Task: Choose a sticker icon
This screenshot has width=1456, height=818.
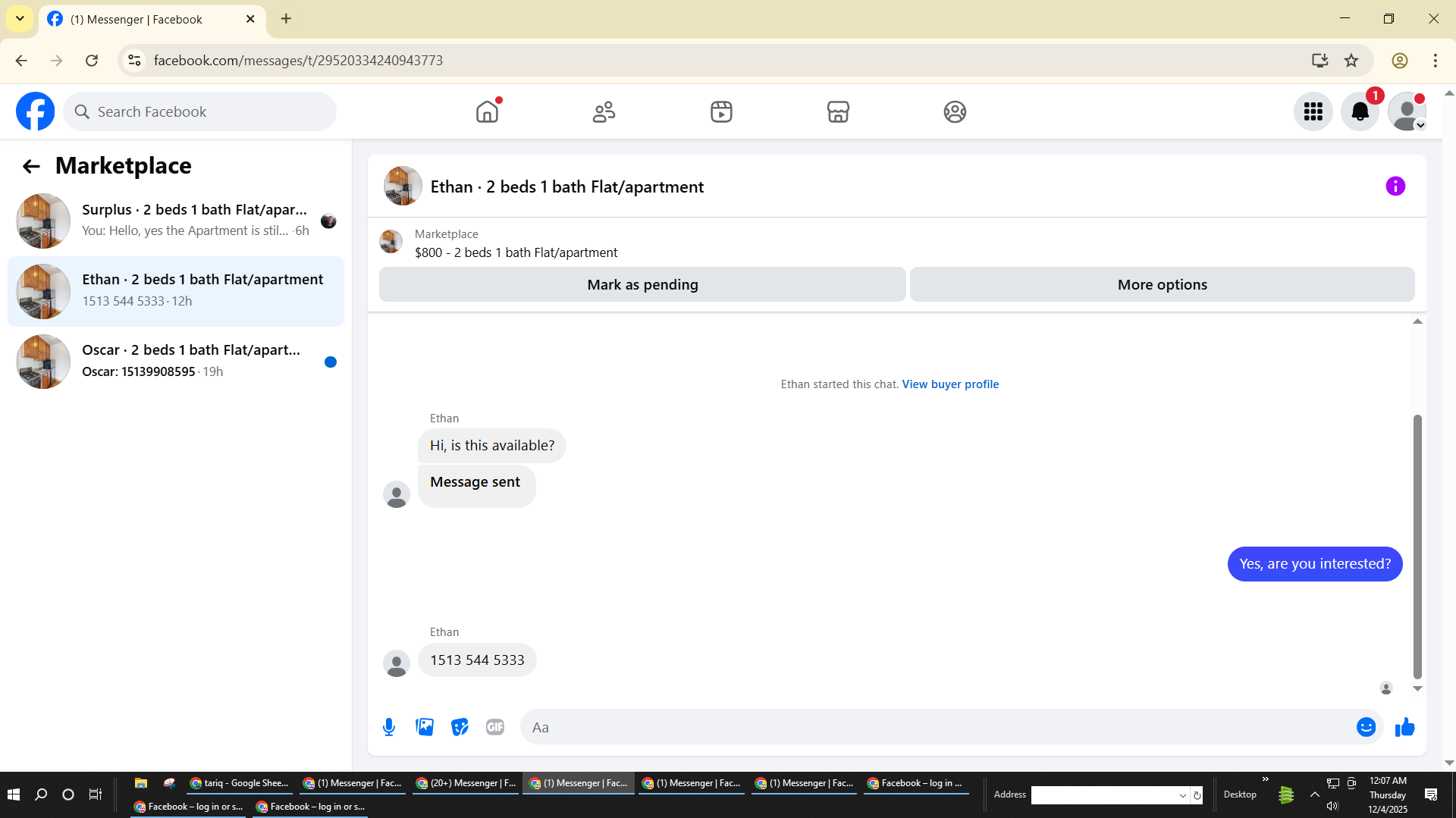Action: pyautogui.click(x=460, y=727)
